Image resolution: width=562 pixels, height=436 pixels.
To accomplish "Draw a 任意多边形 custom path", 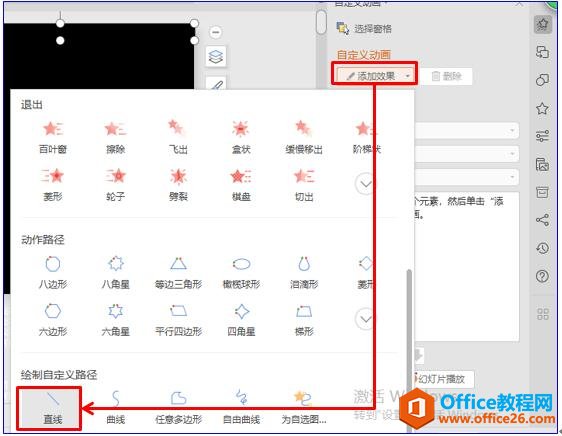I will (178, 408).
